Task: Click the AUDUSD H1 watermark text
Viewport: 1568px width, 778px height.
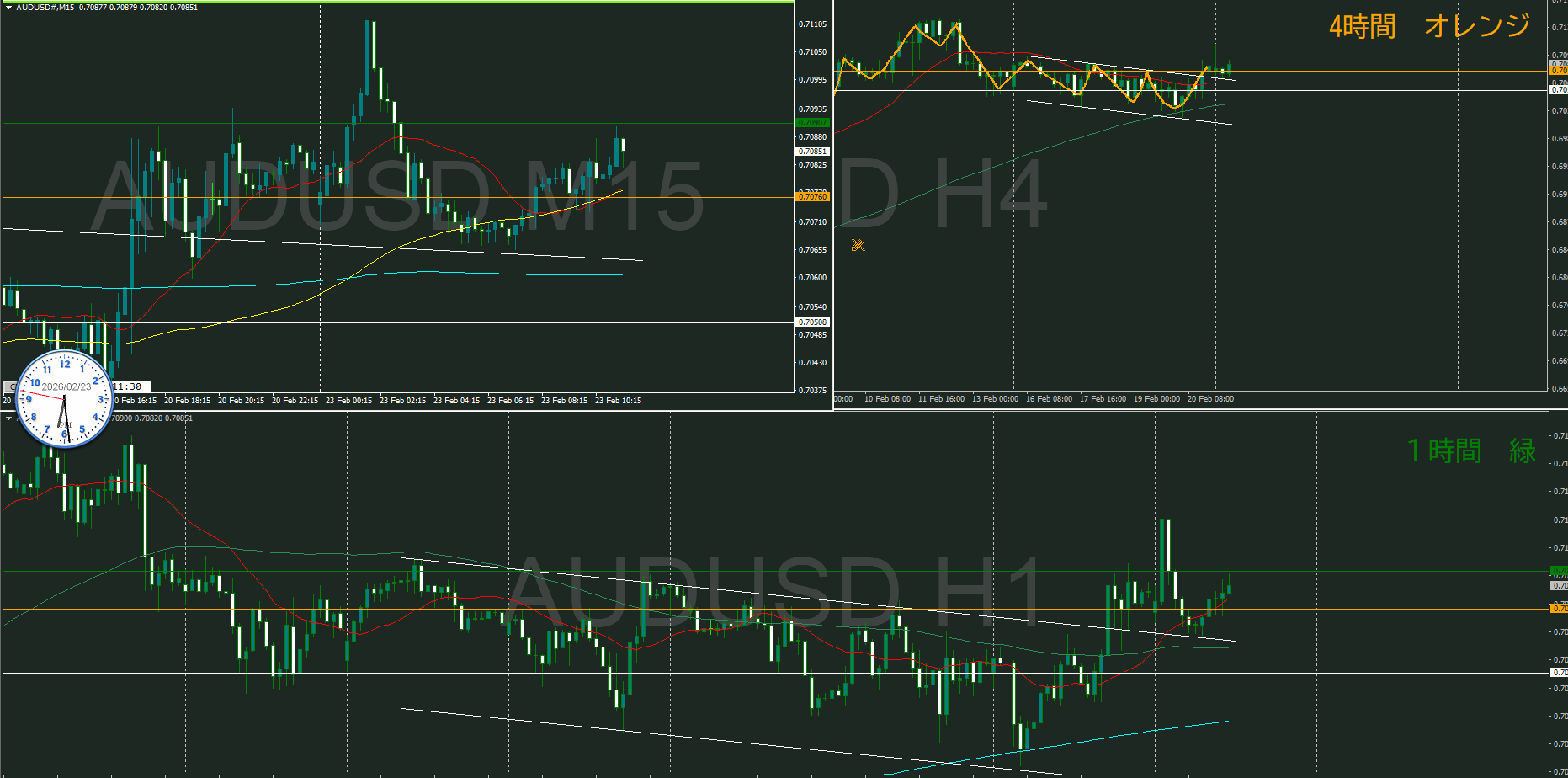Action: click(774, 594)
